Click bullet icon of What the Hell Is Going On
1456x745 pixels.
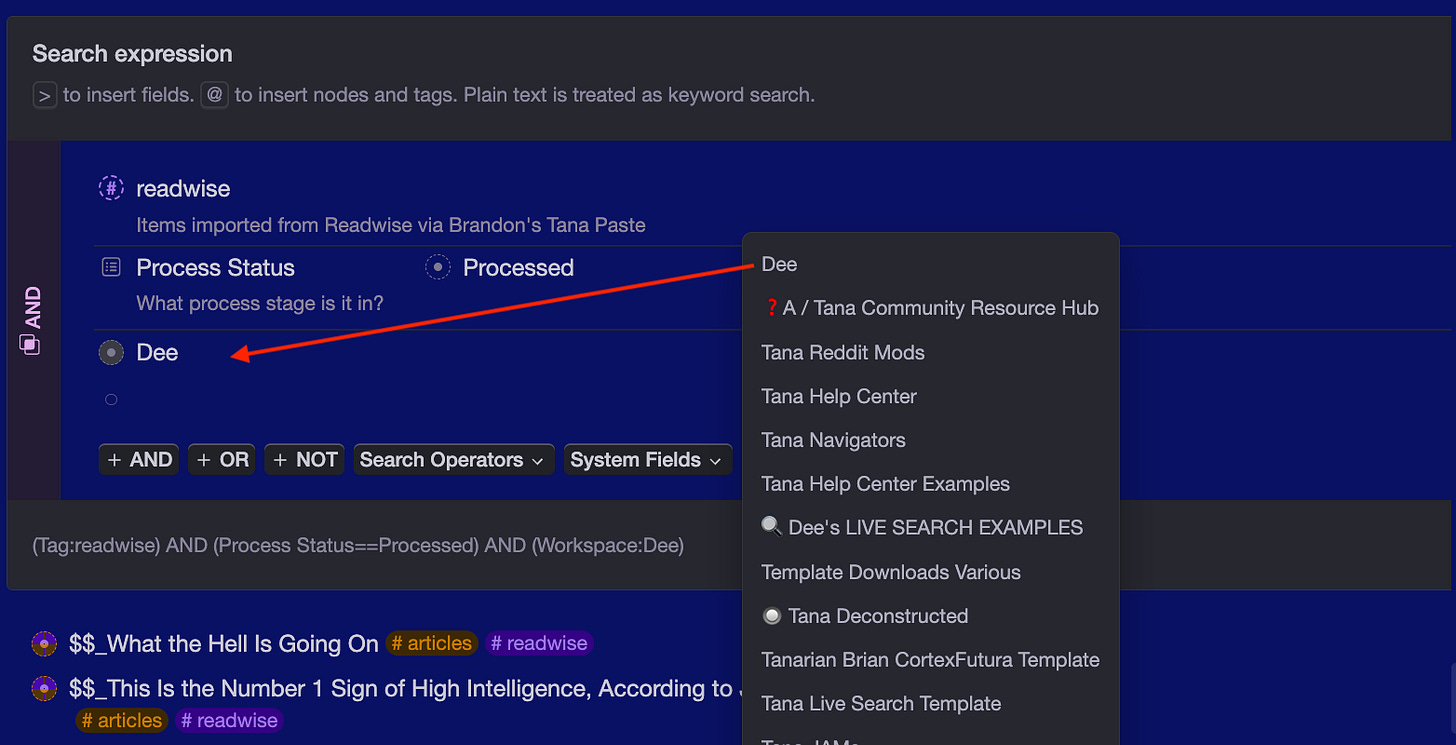click(44, 643)
